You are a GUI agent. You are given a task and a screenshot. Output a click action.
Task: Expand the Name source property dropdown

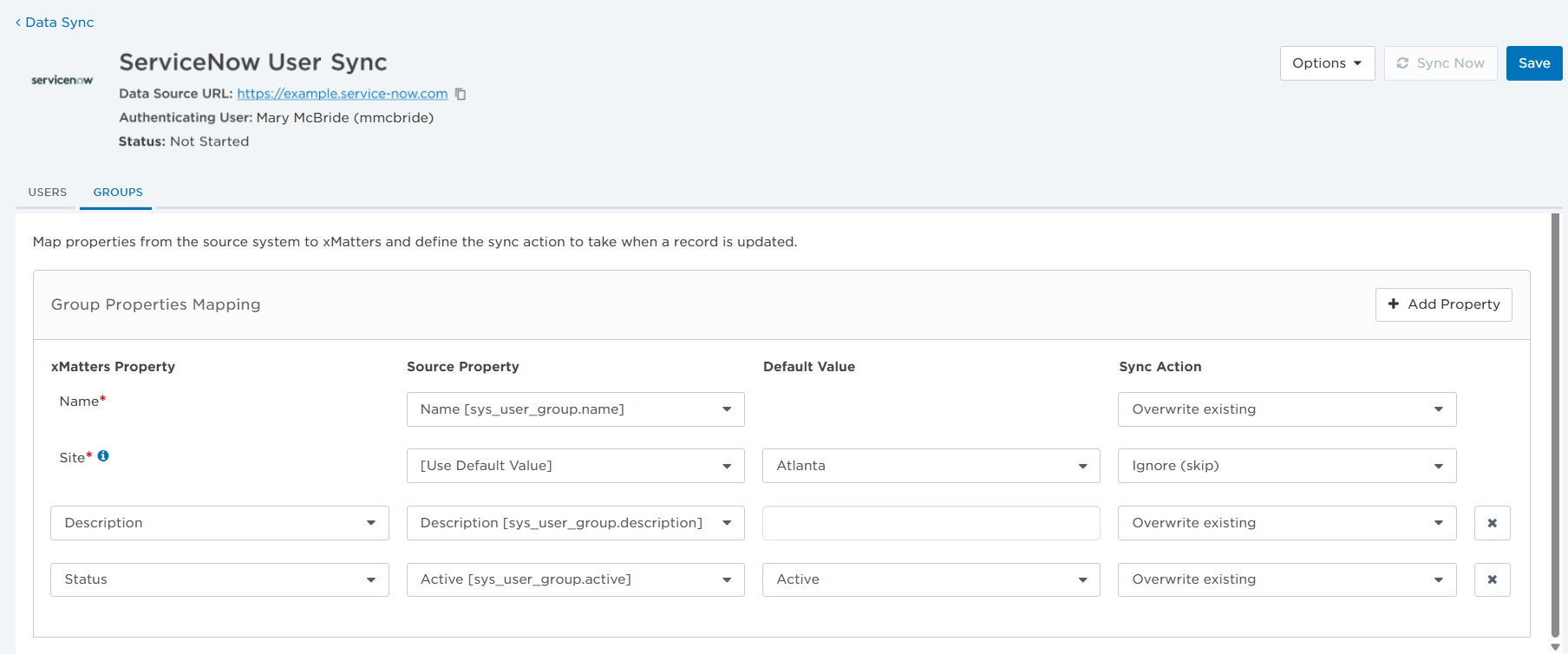point(575,409)
